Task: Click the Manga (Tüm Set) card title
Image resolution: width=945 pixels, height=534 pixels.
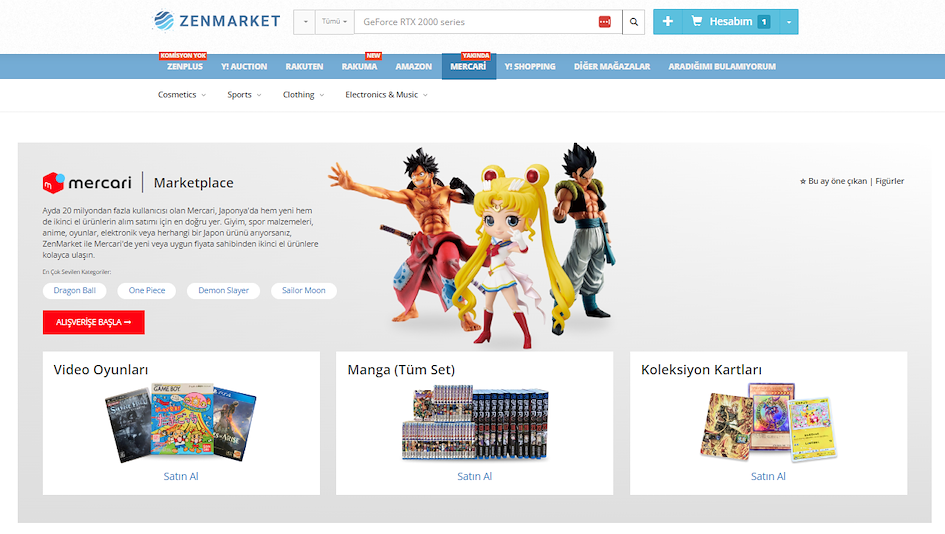Action: [401, 369]
